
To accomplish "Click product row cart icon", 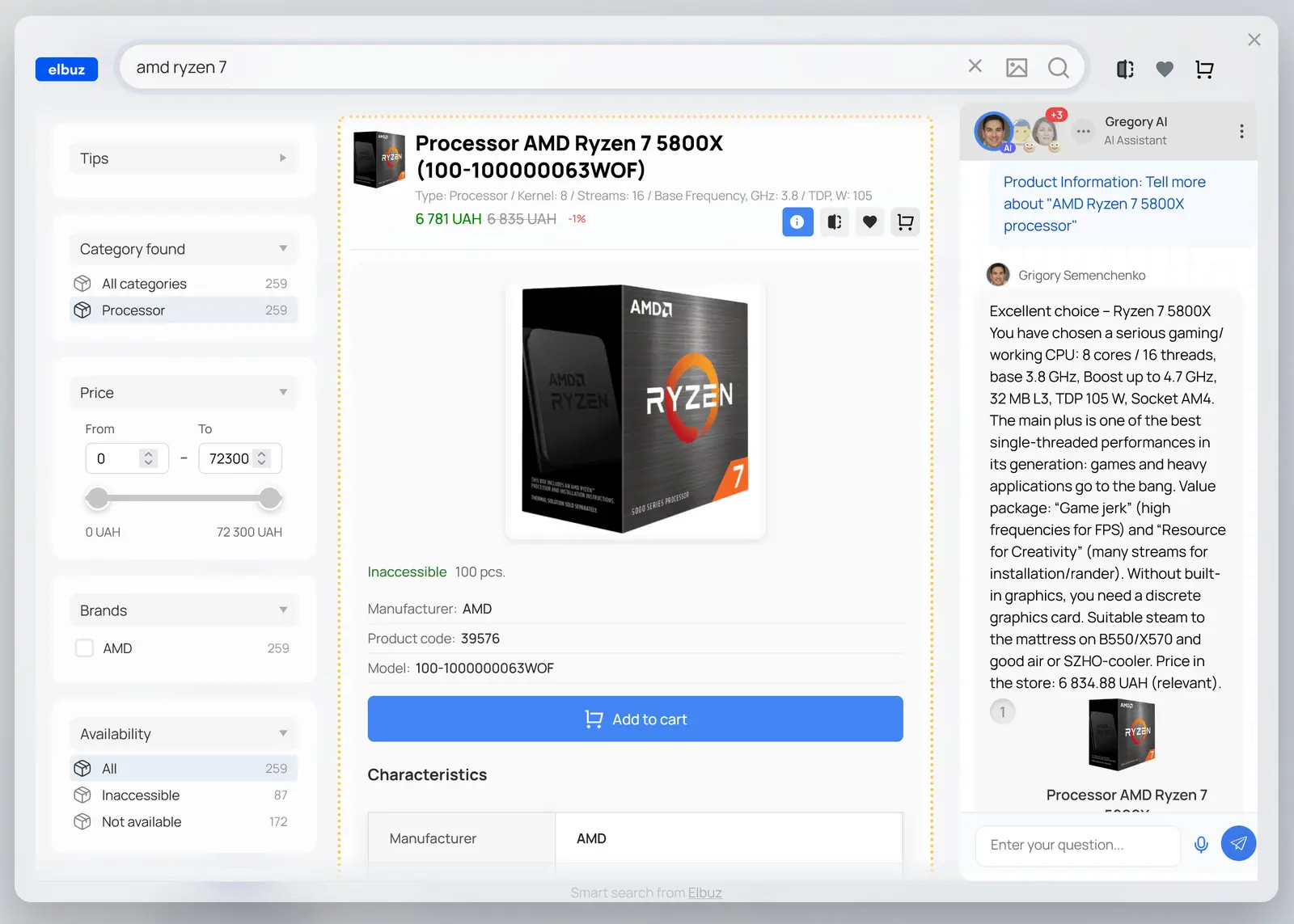I will point(905,222).
